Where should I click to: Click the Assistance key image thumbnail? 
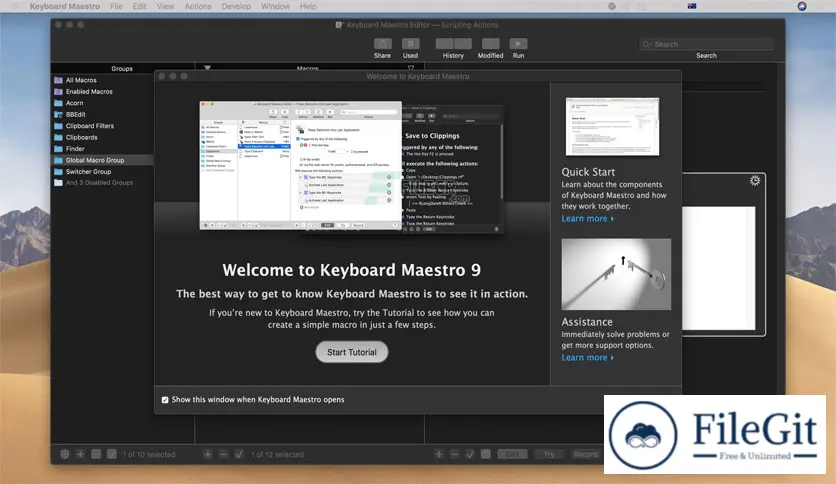point(616,274)
